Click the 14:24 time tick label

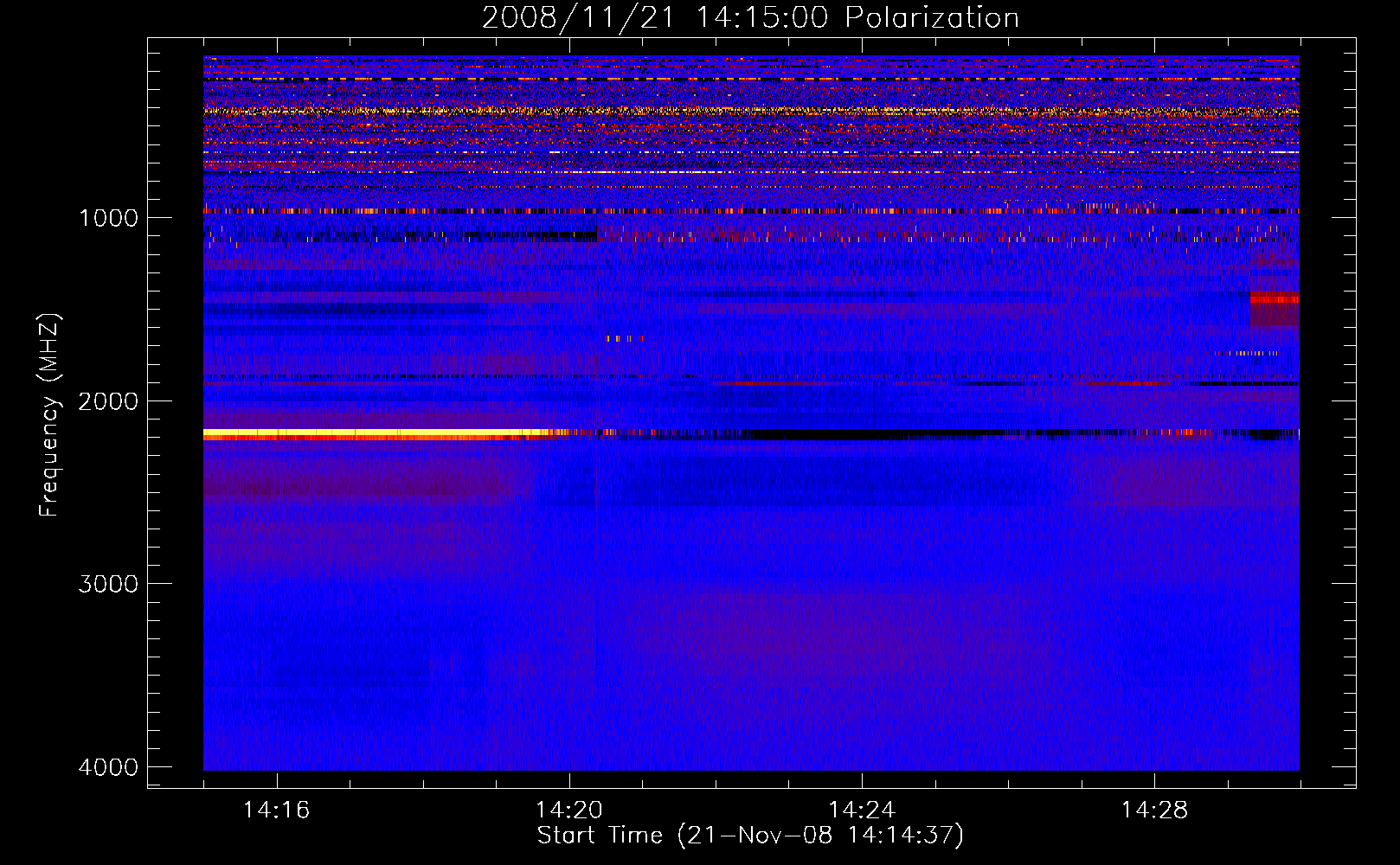pyautogui.click(x=862, y=811)
